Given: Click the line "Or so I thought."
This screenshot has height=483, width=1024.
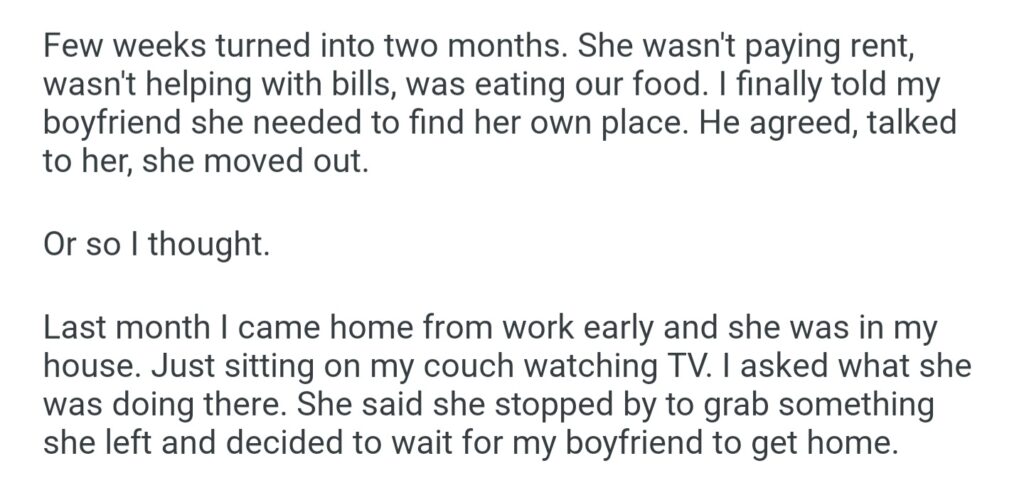Looking at the screenshot, I should coord(156,244).
